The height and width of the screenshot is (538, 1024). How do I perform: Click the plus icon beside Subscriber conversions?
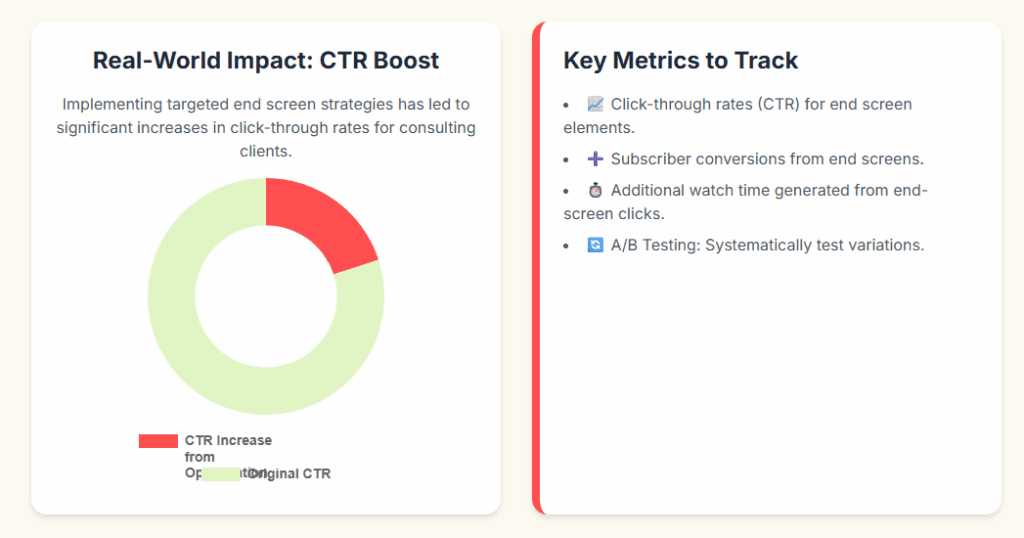coord(595,159)
